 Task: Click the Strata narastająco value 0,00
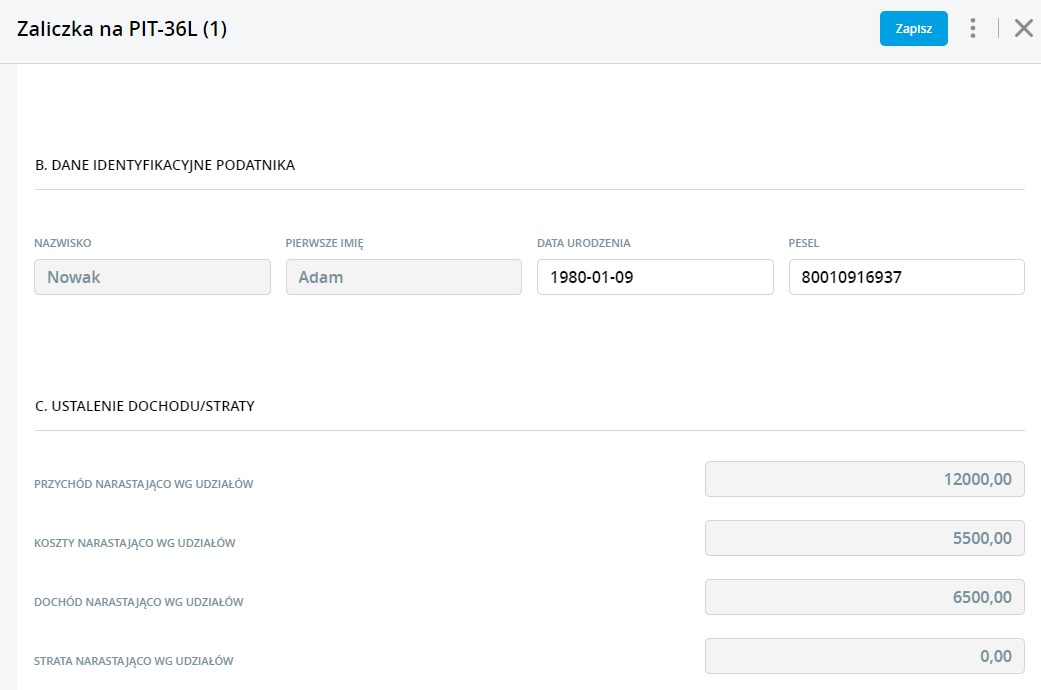(864, 656)
